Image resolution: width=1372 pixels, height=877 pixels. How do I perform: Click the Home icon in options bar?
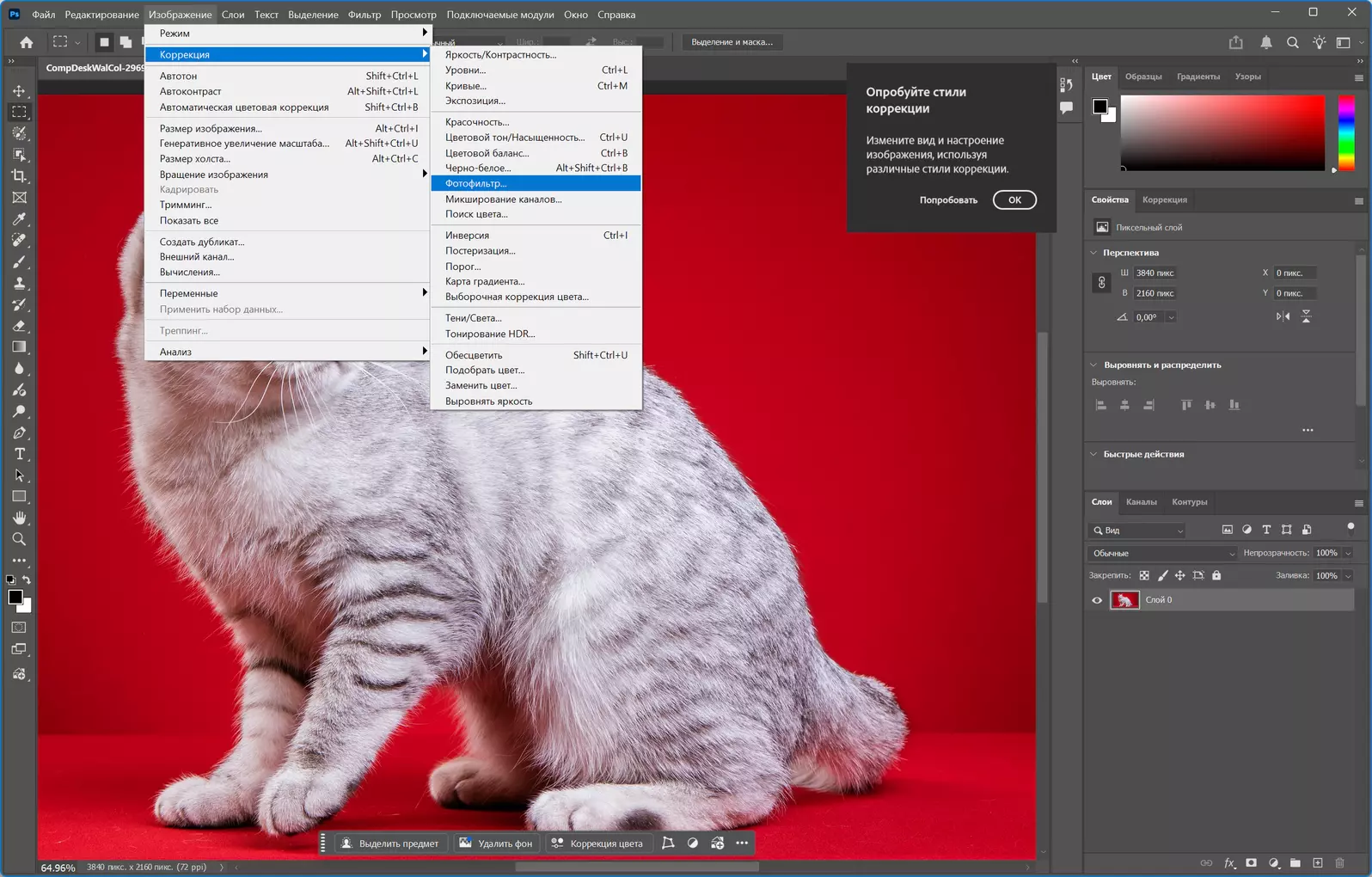(x=27, y=42)
